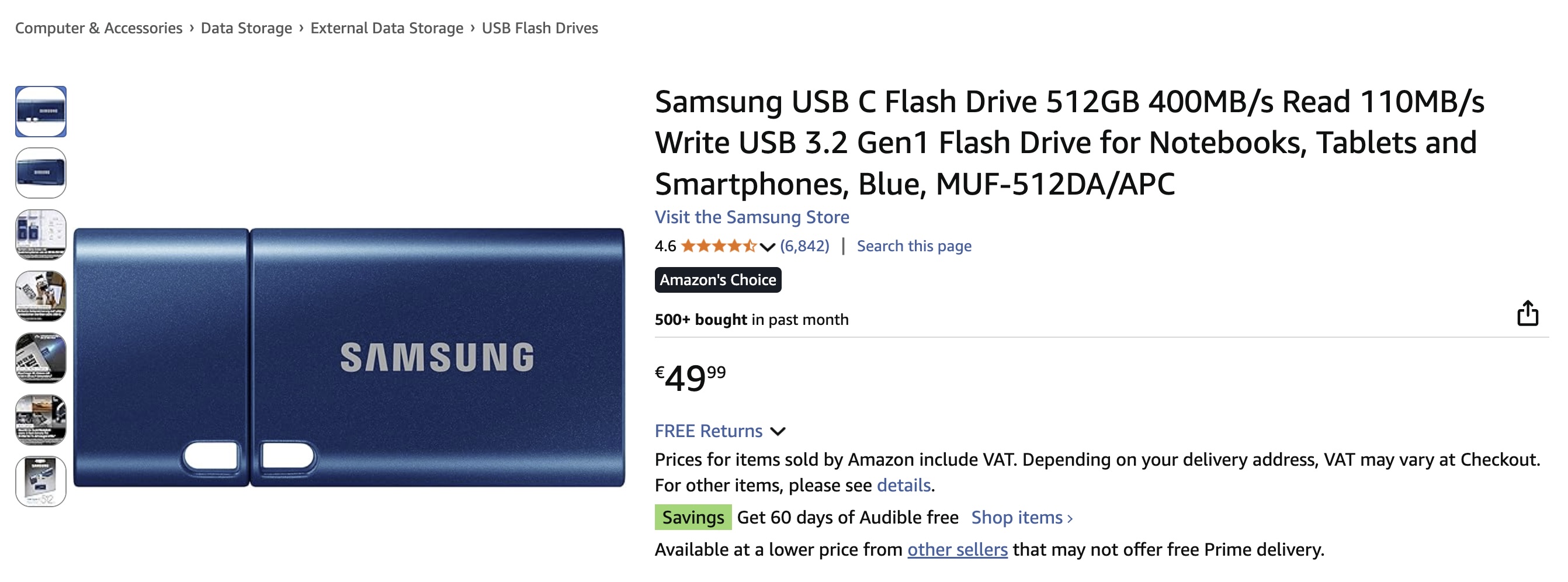This screenshot has width=1568, height=582.
Task: Click the main Samsung drive image
Action: (x=349, y=358)
